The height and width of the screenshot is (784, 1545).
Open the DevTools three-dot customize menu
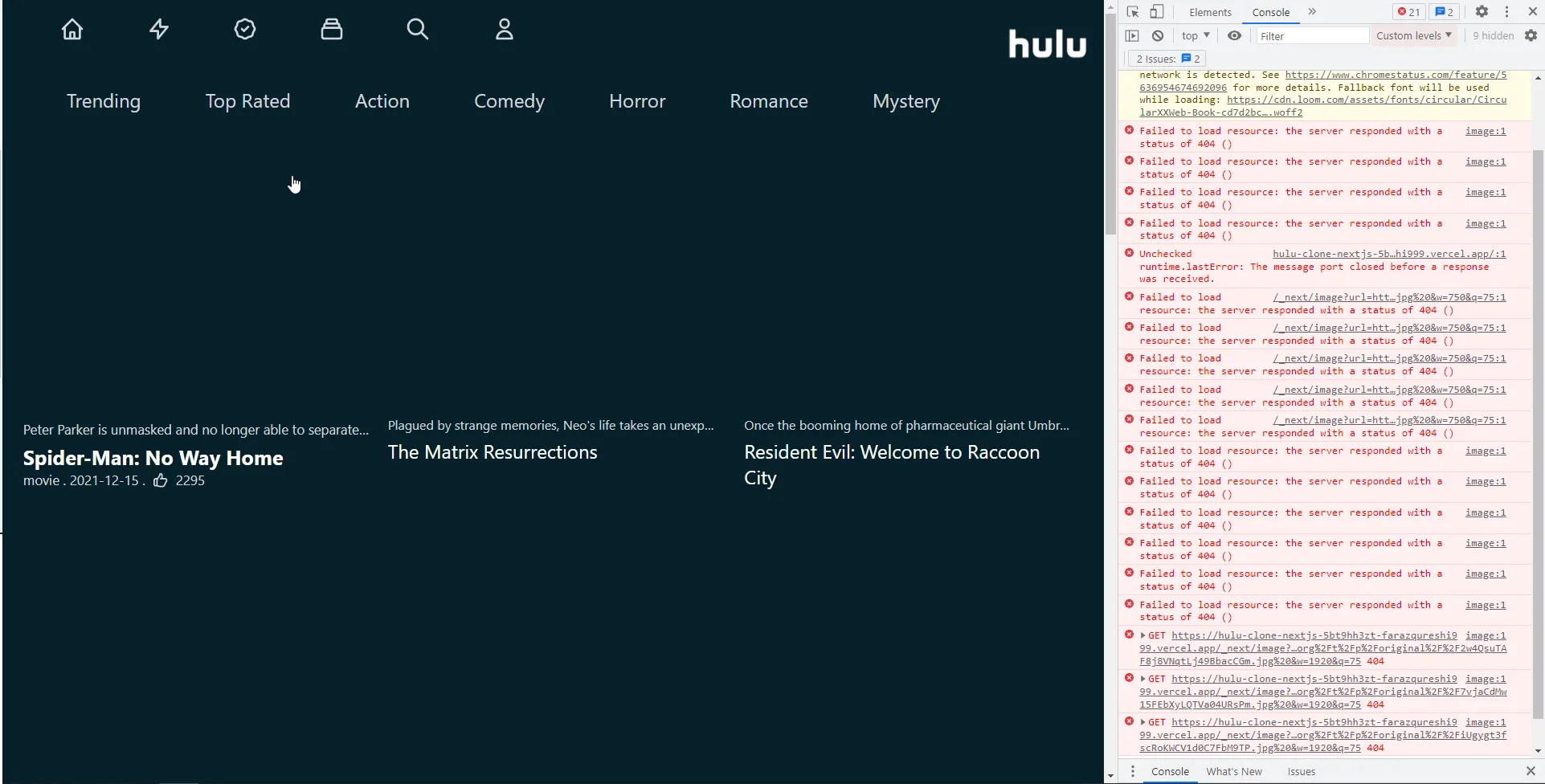pyautogui.click(x=1507, y=12)
